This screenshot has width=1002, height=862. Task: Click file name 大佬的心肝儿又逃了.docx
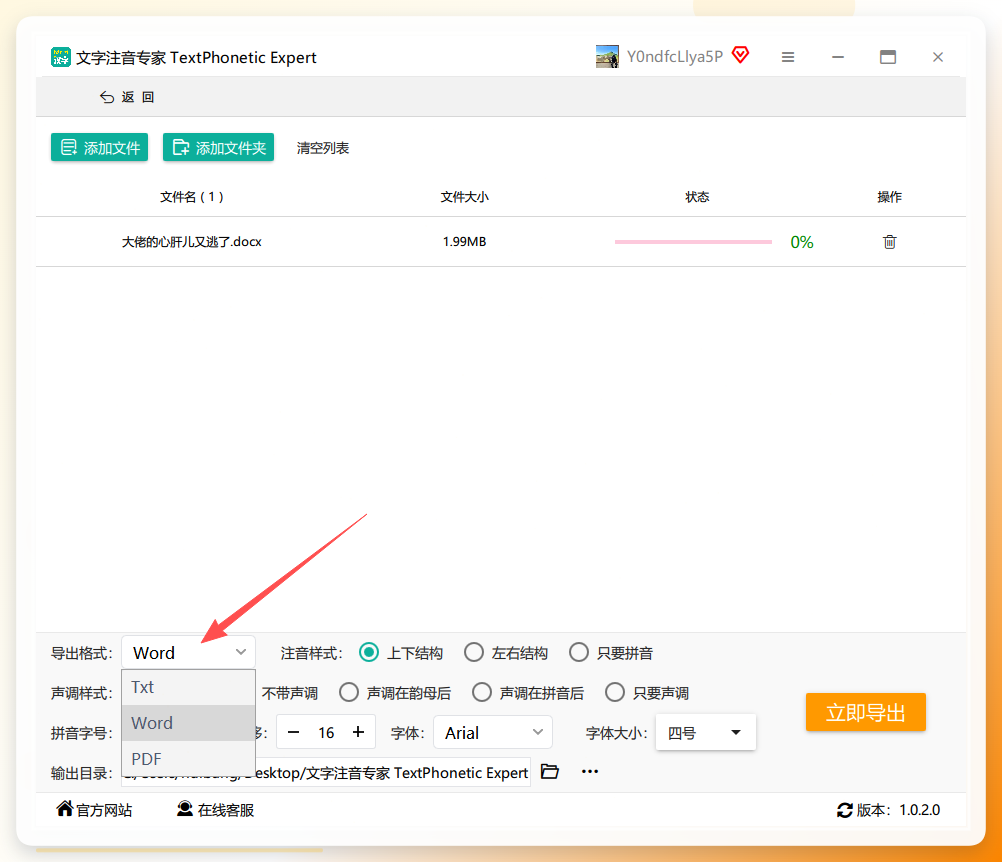[x=192, y=242]
